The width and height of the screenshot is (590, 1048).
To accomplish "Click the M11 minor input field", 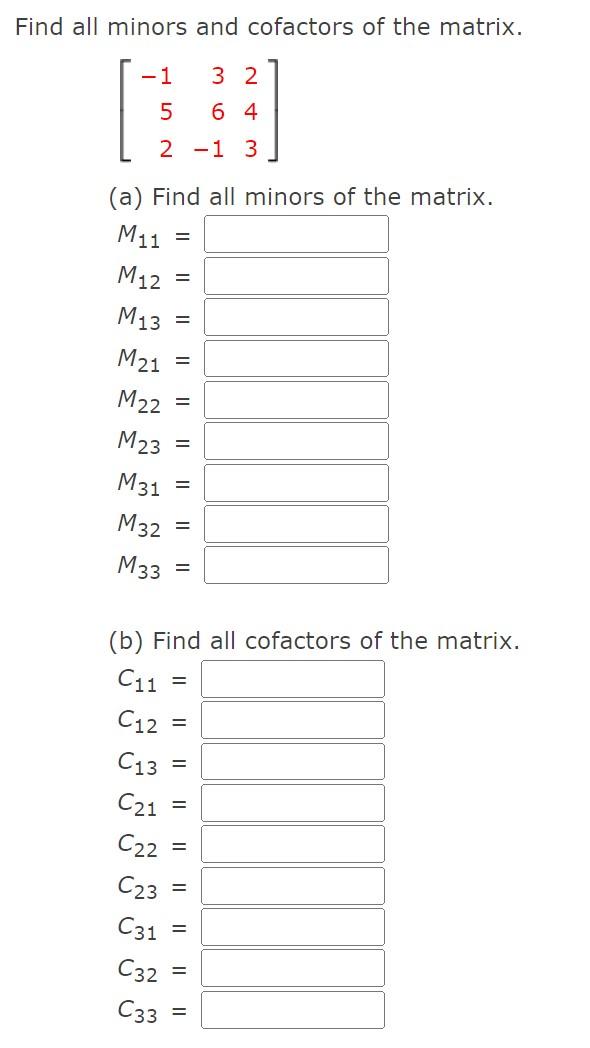I will [296, 233].
